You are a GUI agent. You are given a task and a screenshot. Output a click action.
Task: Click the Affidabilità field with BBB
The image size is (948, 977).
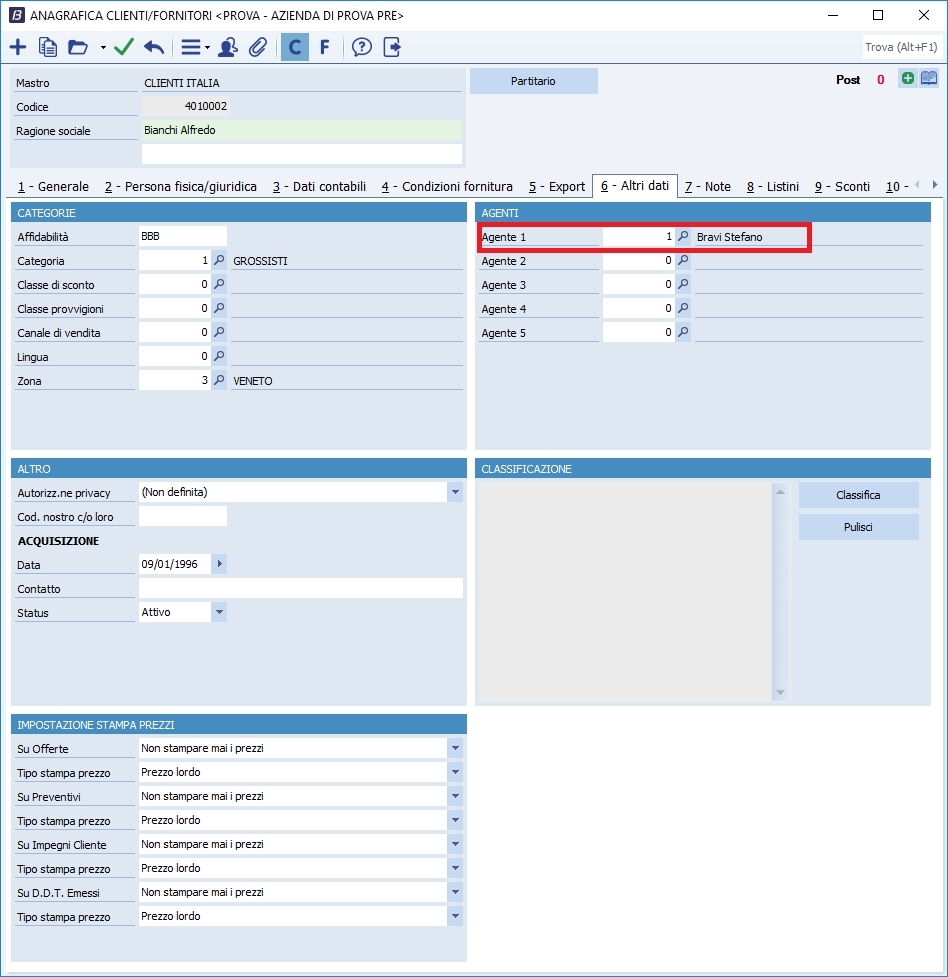(x=183, y=236)
